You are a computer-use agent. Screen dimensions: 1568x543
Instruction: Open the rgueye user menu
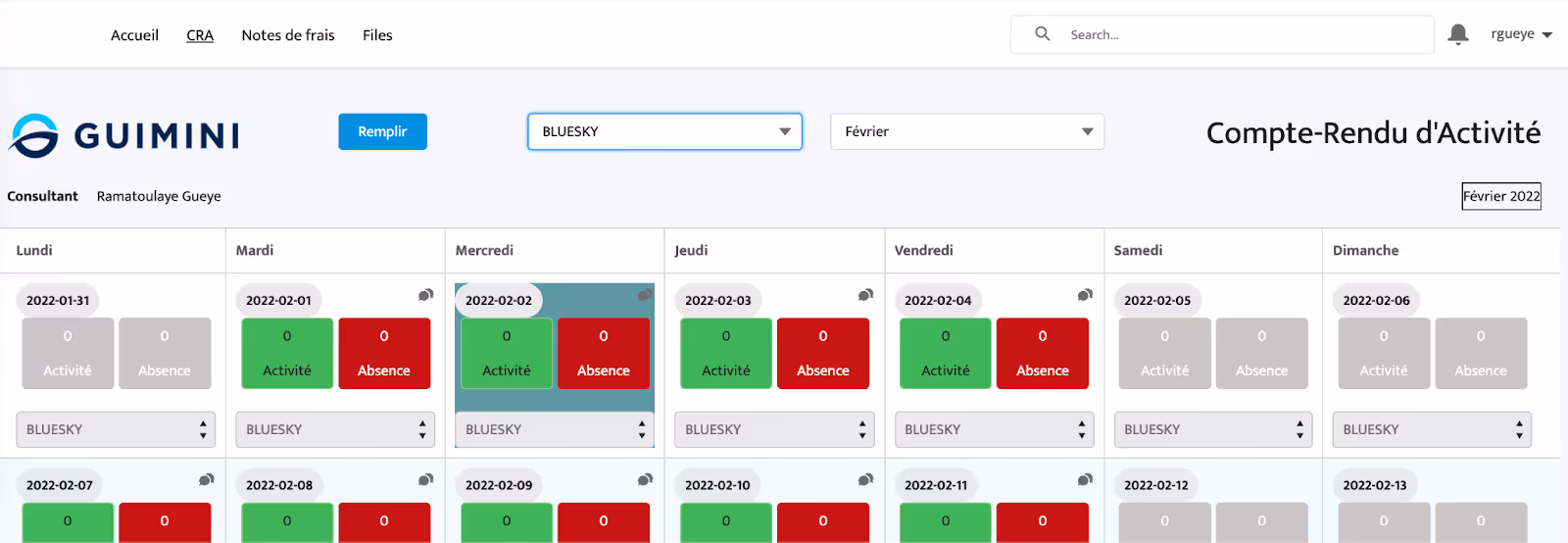[1521, 34]
